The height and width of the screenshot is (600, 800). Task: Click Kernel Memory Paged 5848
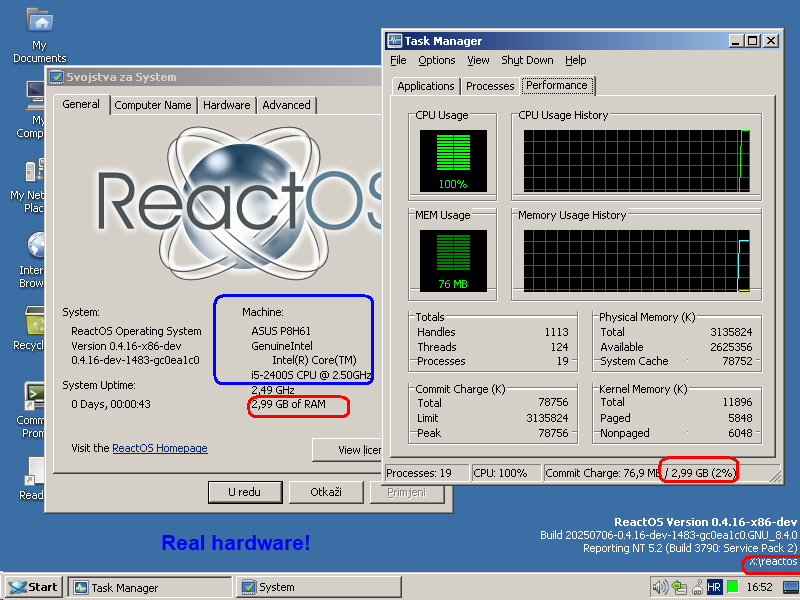coord(740,418)
